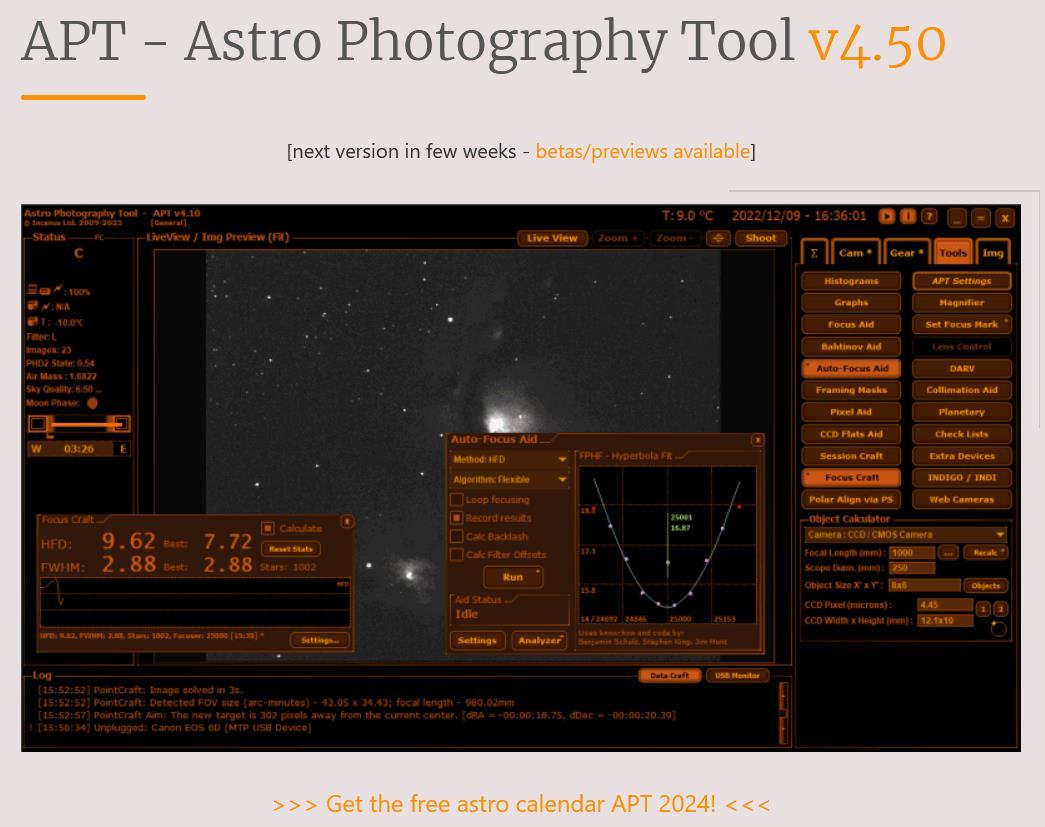Toggle the Calculate checkbox in Focus Craft
The image size is (1045, 827).
pos(267,528)
